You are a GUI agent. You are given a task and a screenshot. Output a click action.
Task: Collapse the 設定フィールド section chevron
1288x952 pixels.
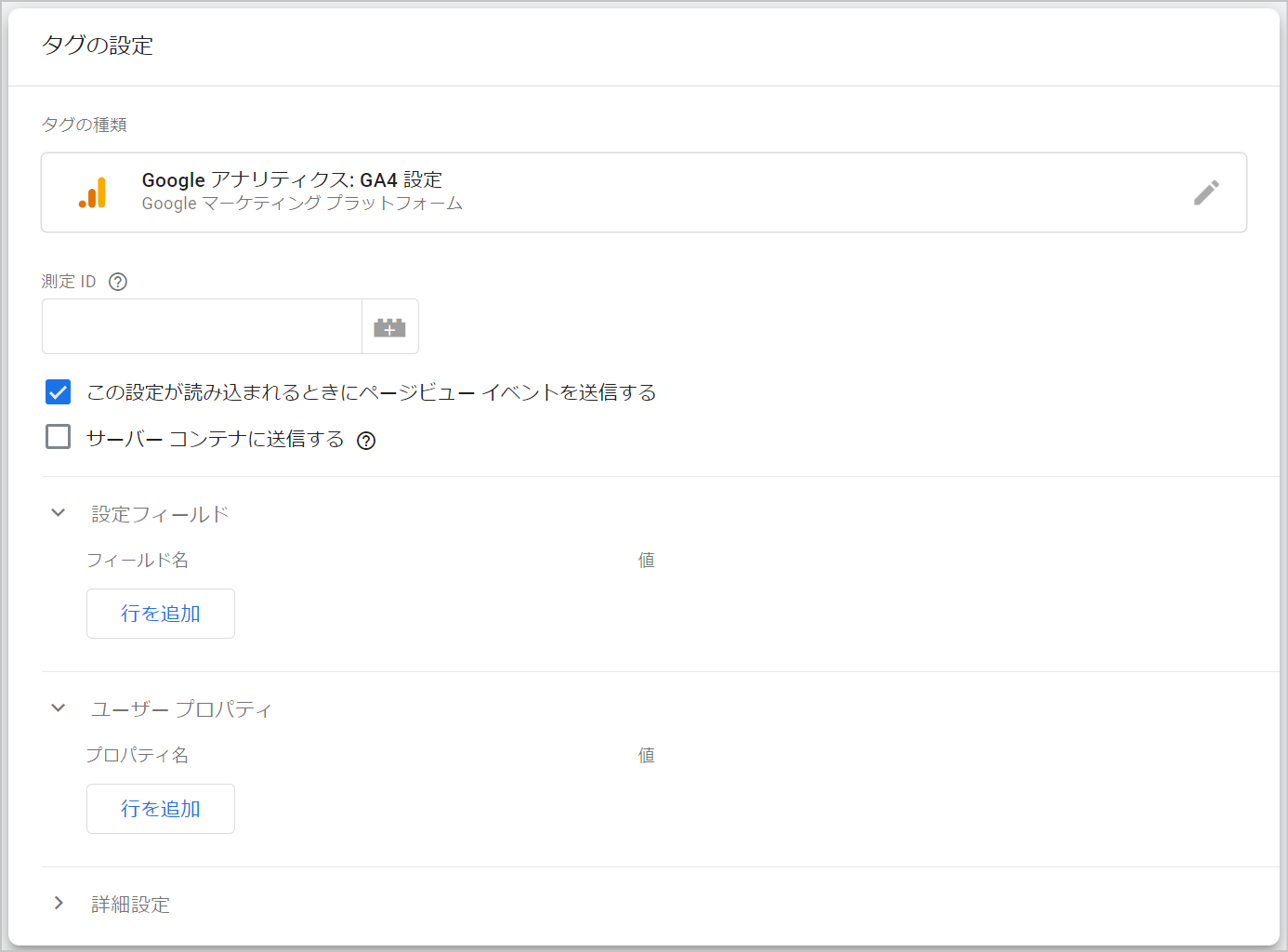(x=59, y=513)
